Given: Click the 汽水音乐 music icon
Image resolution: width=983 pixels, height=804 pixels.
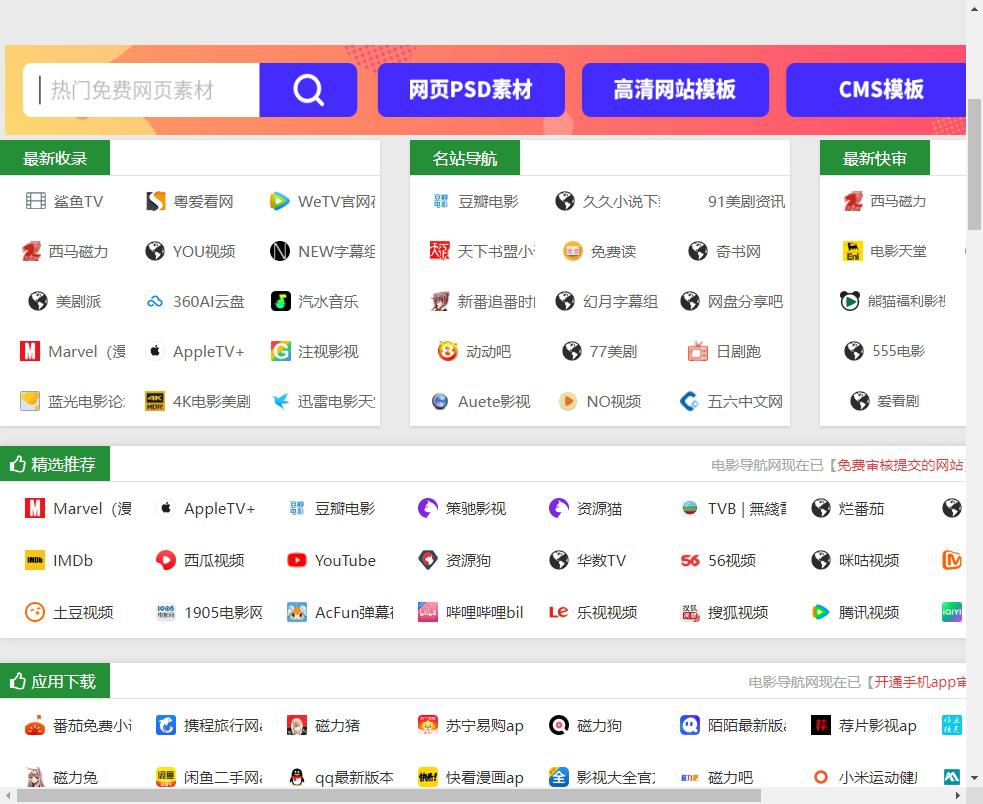Looking at the screenshot, I should tap(280, 301).
